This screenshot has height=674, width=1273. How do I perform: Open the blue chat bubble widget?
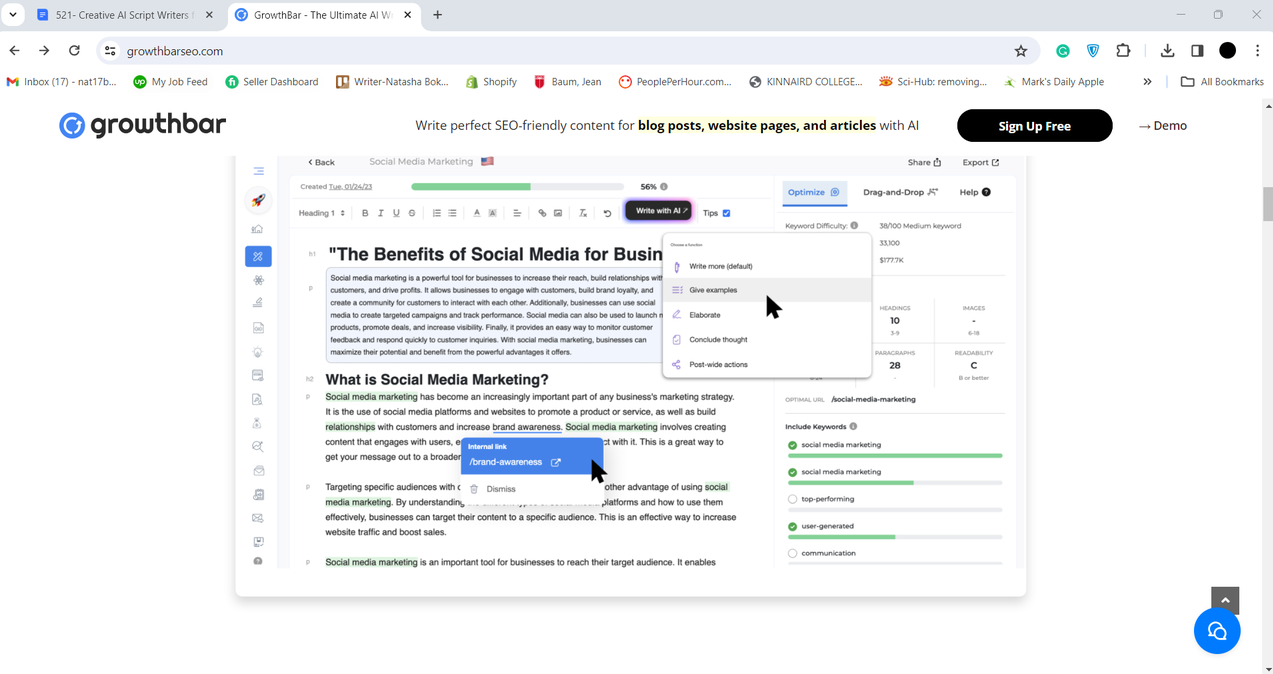1217,630
